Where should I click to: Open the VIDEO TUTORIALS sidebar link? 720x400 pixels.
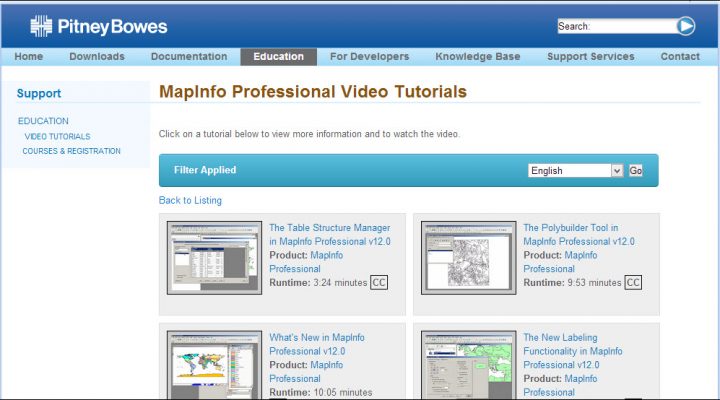(57, 136)
